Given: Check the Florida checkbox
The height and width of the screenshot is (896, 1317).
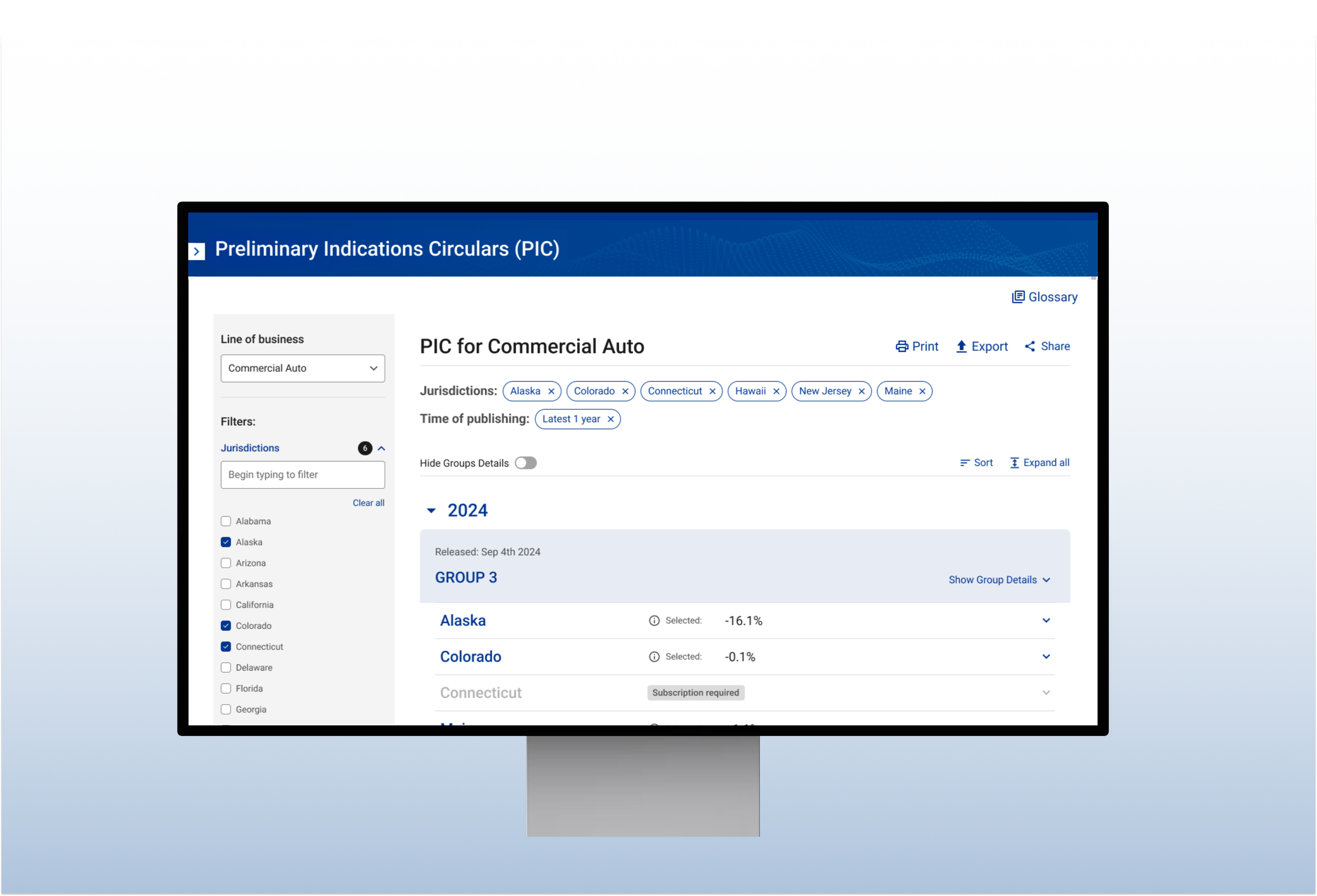Looking at the screenshot, I should click(x=226, y=688).
